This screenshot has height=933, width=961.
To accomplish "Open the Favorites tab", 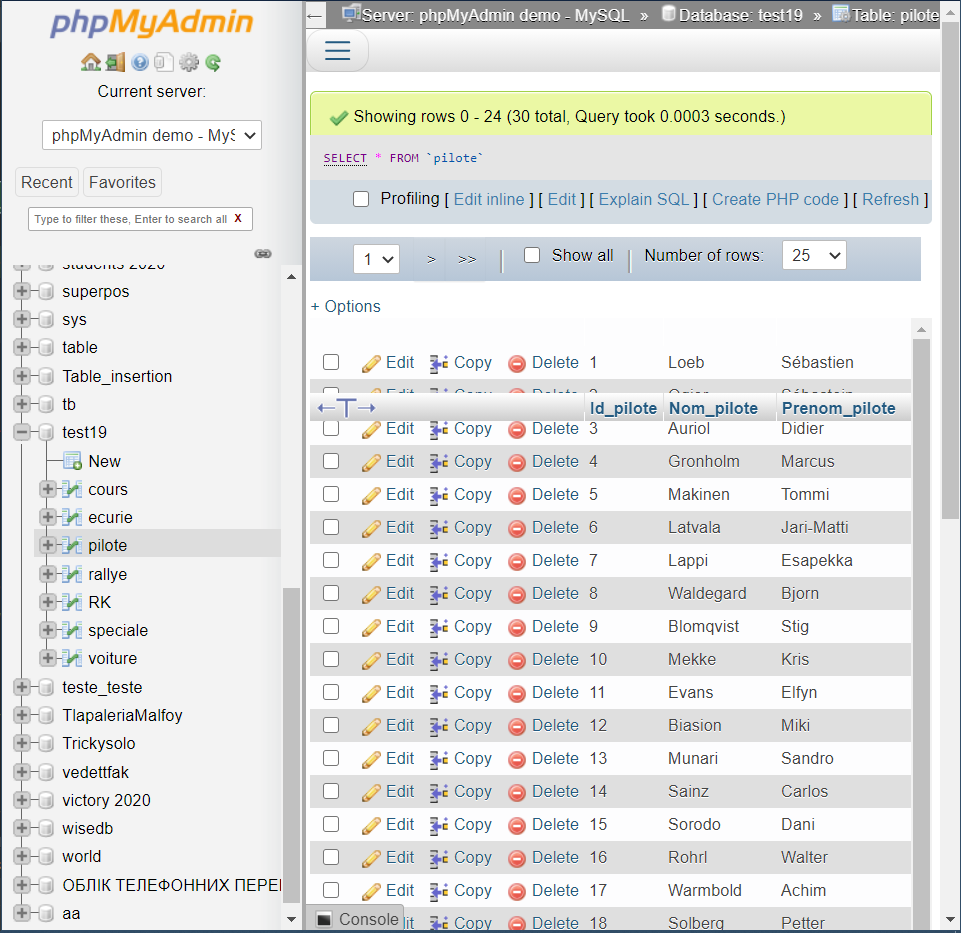I will [122, 182].
